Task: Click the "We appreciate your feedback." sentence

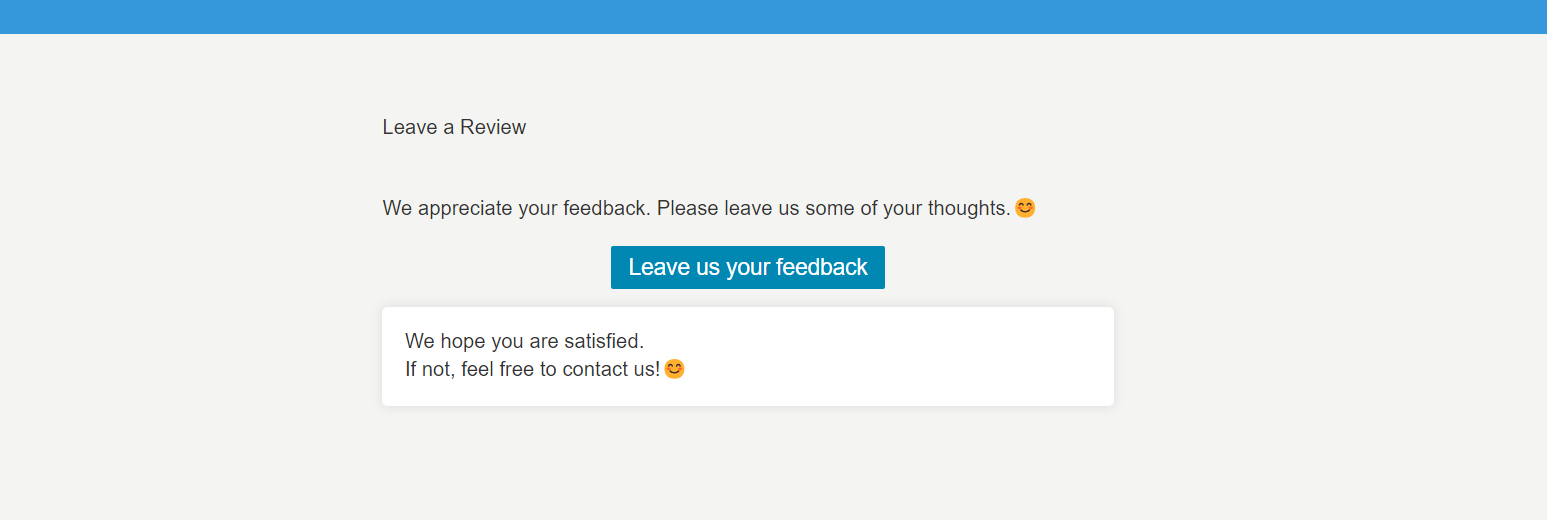Action: (x=517, y=208)
